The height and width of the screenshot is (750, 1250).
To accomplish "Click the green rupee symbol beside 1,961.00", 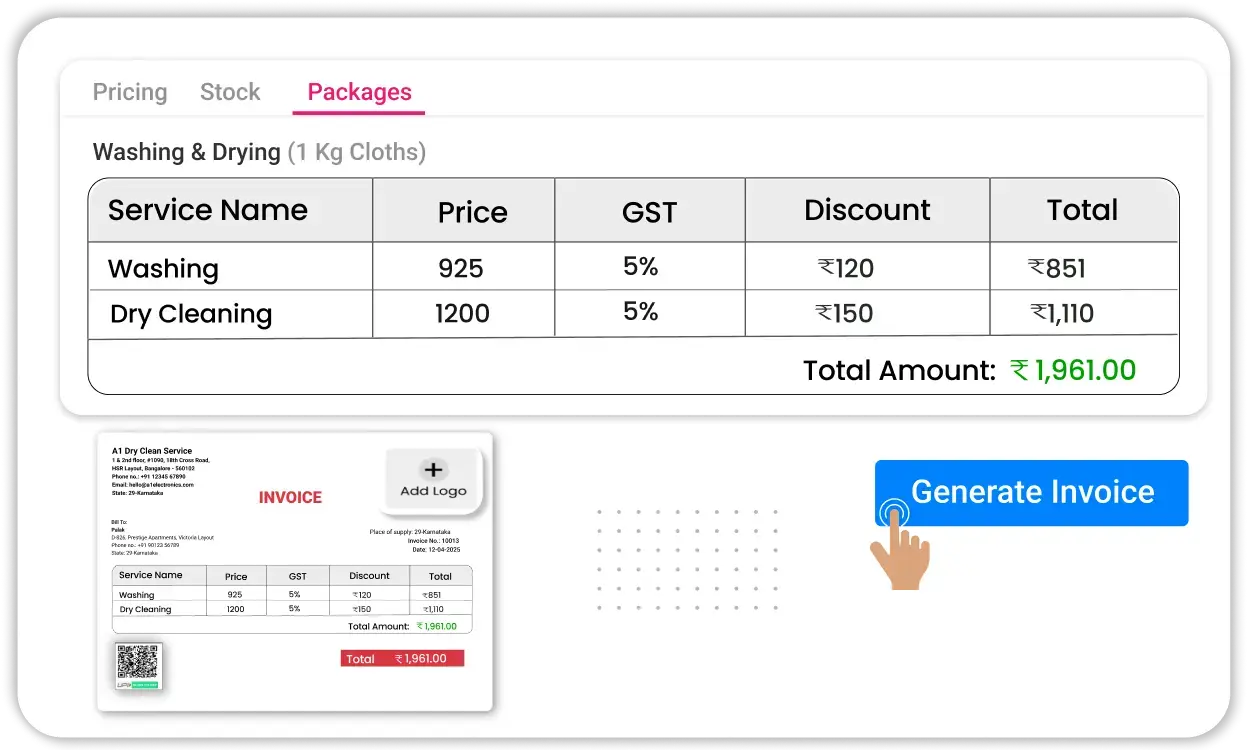I will pyautogui.click(x=1019, y=371).
